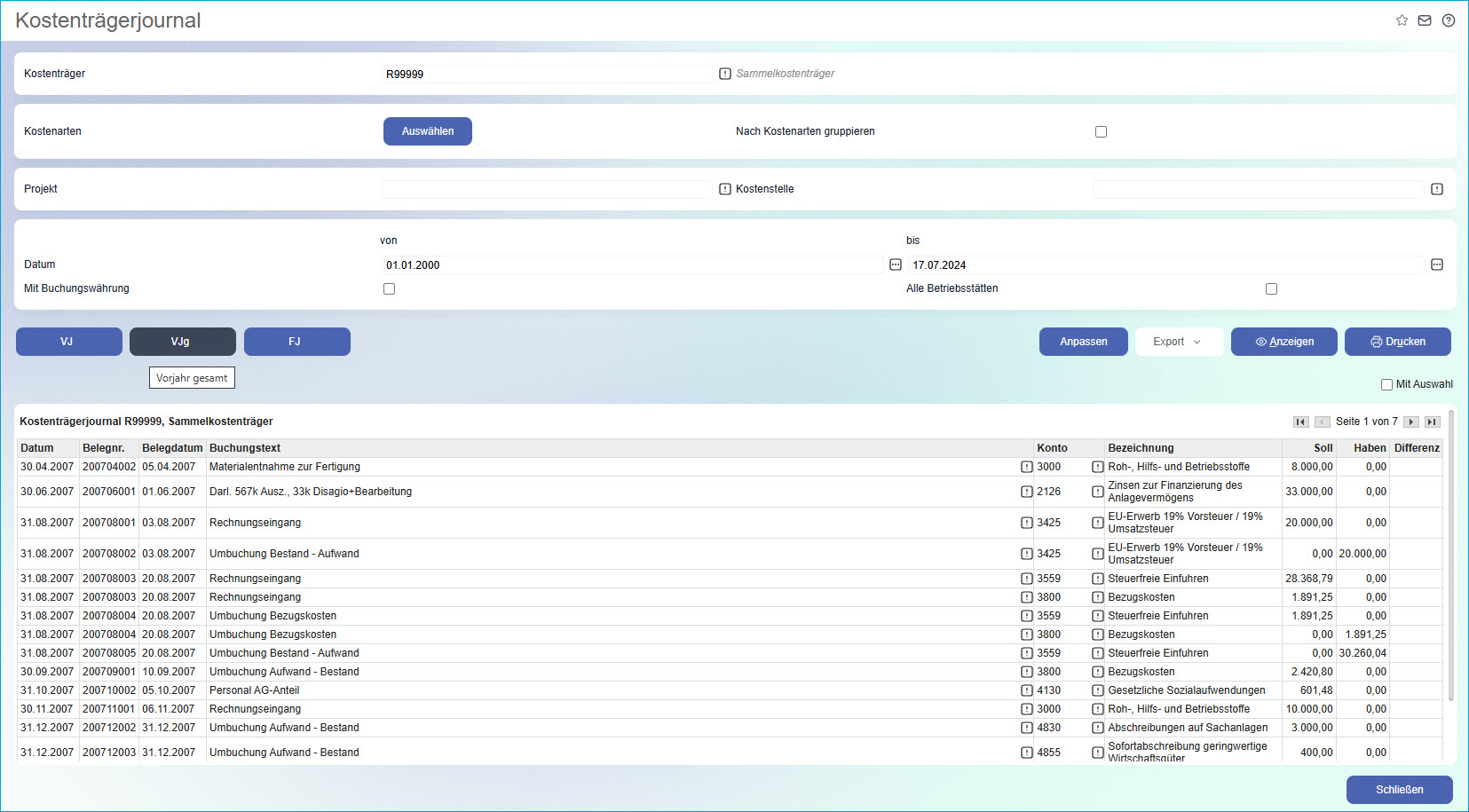The width and height of the screenshot is (1469, 812).
Task: Open lookup icon beside Kostenstelle field
Action: pyautogui.click(x=1437, y=189)
